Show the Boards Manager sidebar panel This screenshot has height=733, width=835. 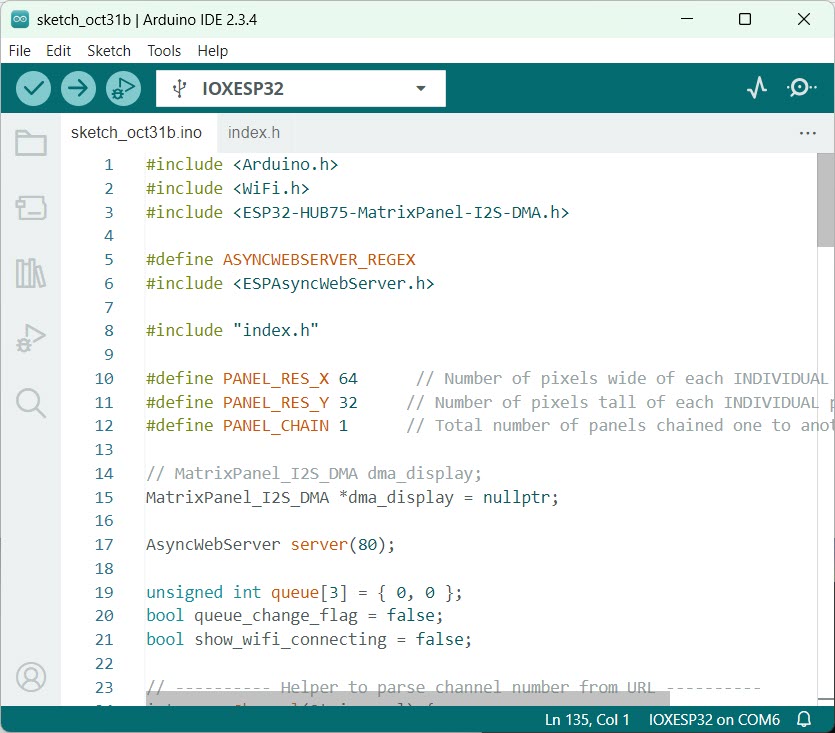click(x=31, y=208)
